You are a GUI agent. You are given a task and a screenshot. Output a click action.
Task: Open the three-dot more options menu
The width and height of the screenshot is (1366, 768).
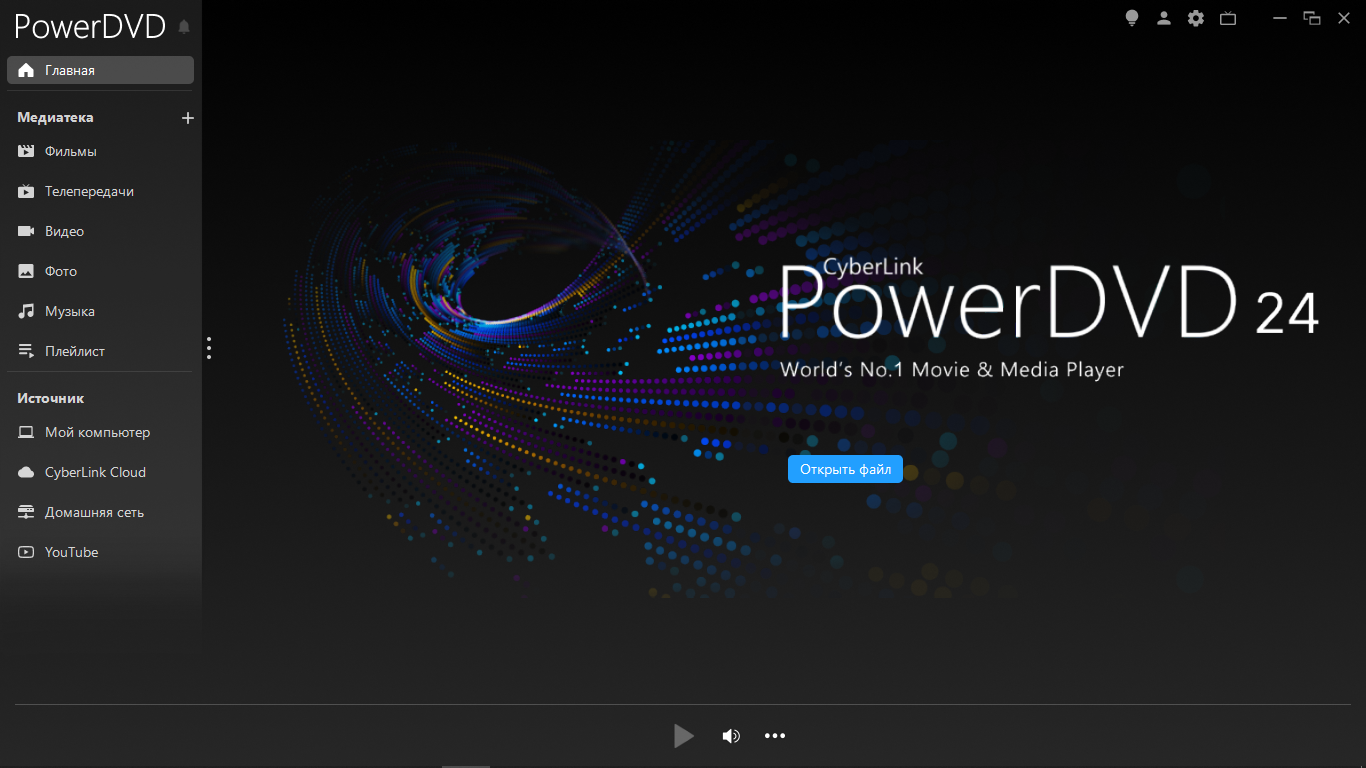775,736
